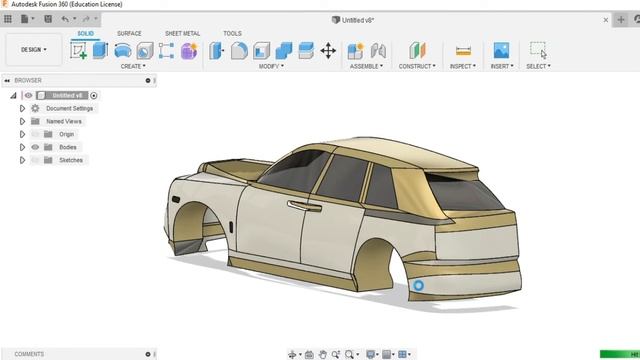The image size is (640, 360).
Task: Click the Zoom fit magnifier icon
Action: pos(349,354)
